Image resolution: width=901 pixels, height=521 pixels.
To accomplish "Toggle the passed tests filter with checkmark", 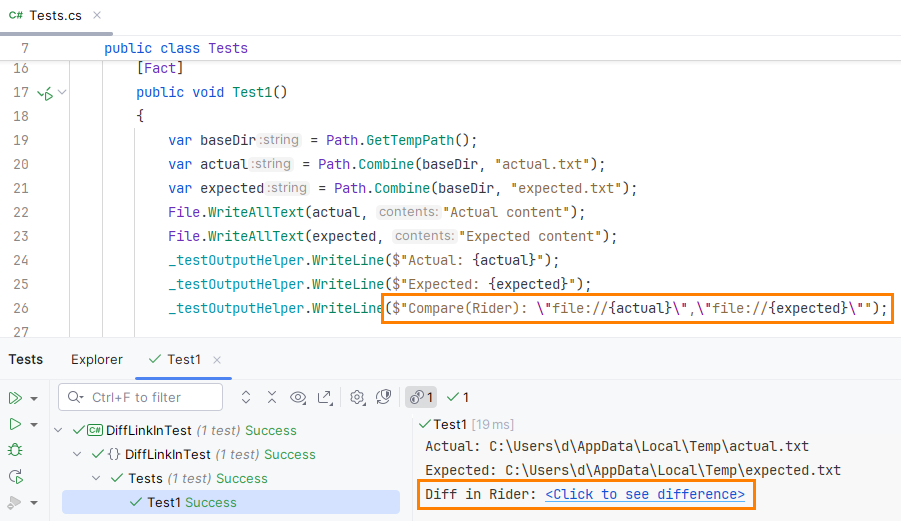I will click(x=457, y=398).
